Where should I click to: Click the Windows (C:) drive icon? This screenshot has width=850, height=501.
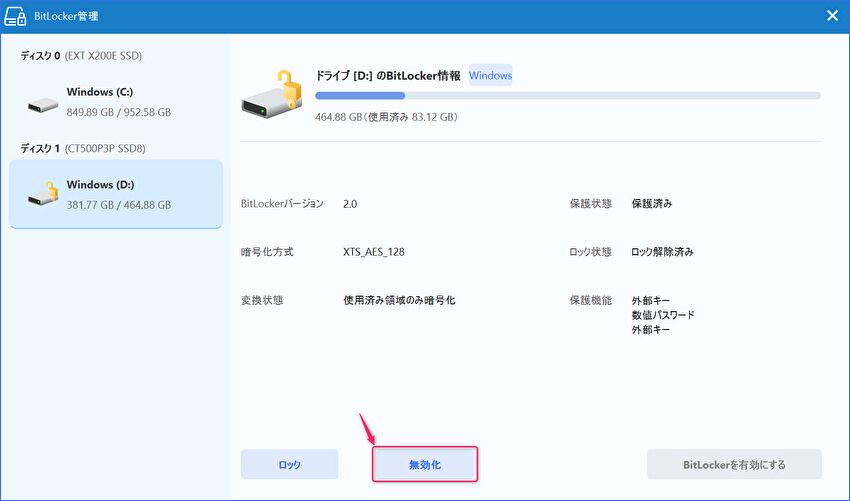tap(43, 104)
